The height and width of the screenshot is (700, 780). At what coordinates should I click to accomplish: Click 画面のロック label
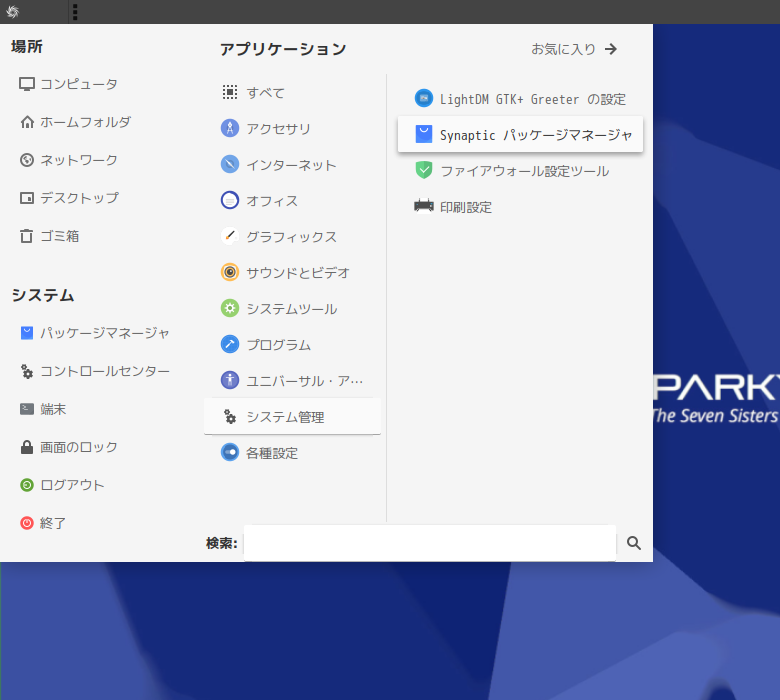point(79,447)
